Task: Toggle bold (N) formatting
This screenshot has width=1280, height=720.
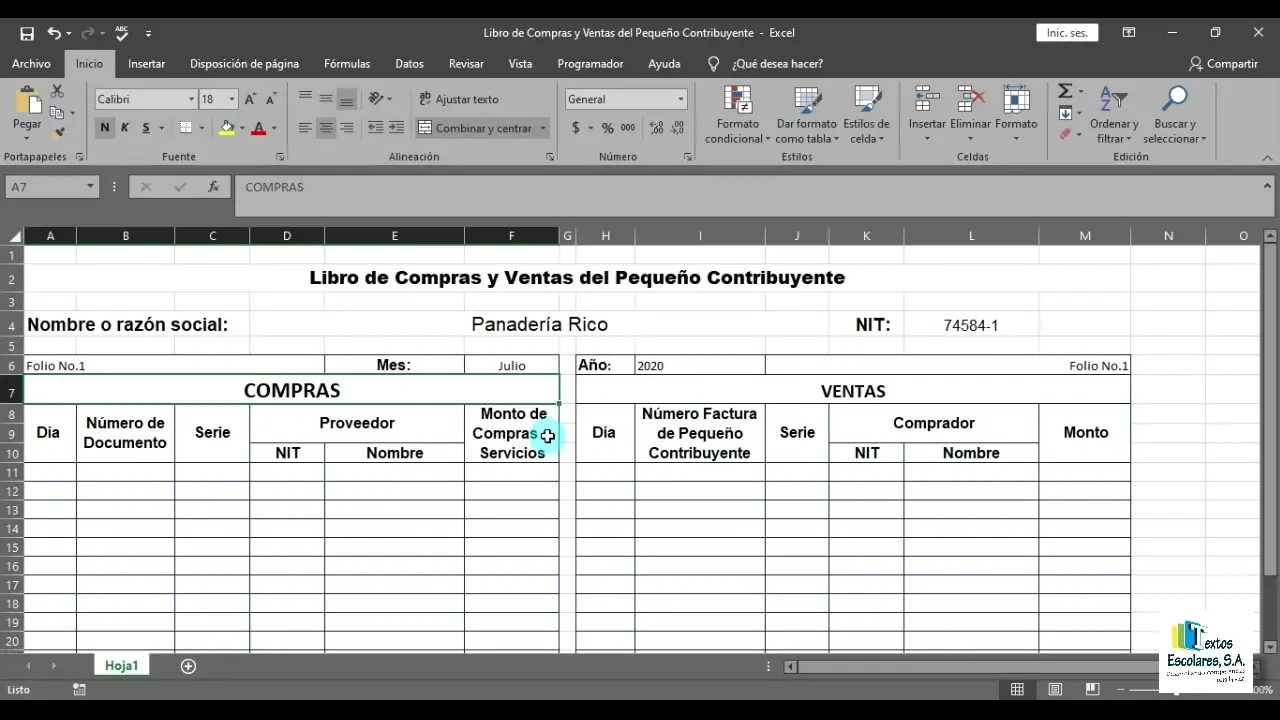Action: tap(105, 128)
